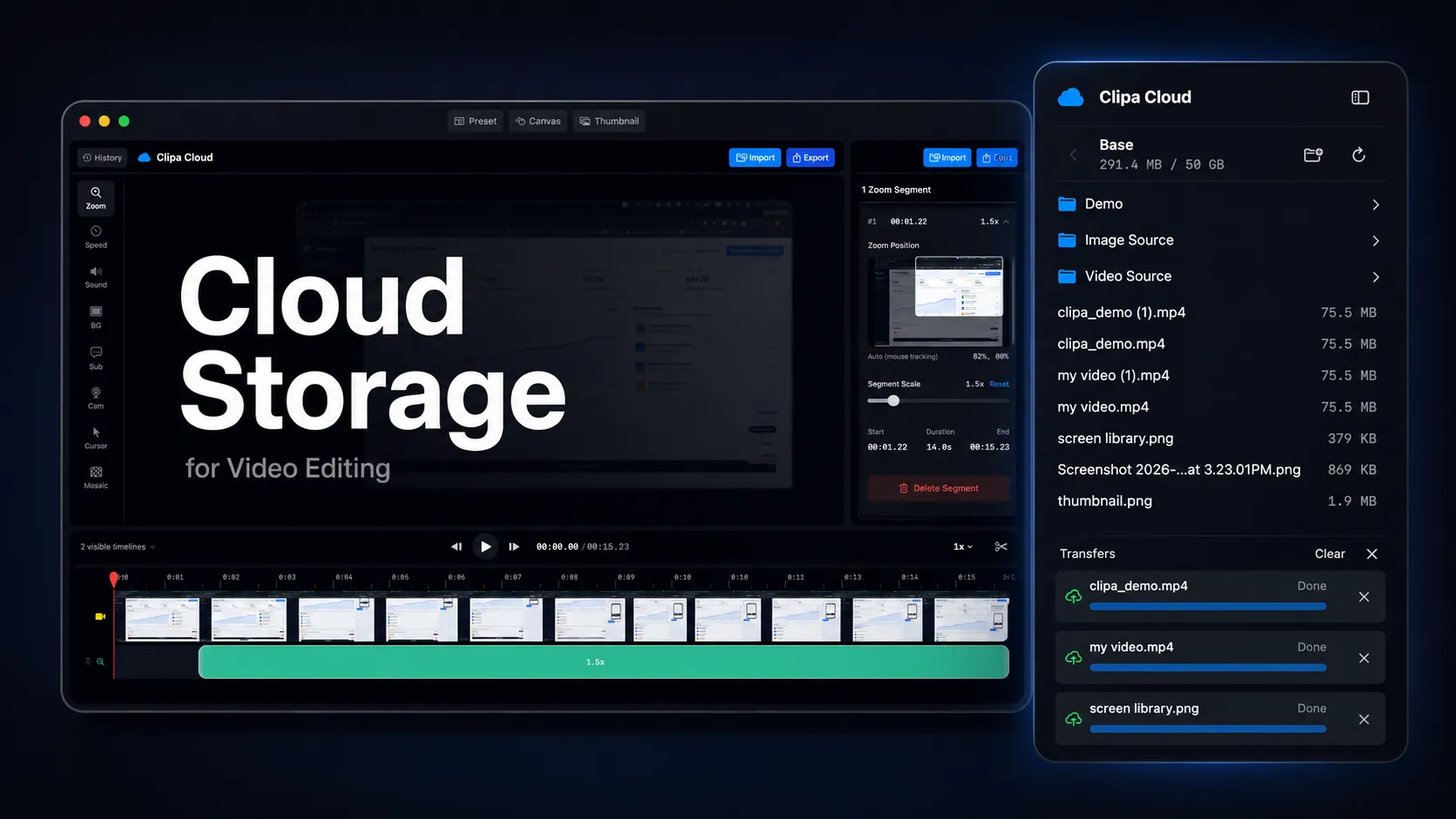Viewport: 1456px width, 819px height.
Task: Dismiss my video.mp4 transfer
Action: 1364,658
